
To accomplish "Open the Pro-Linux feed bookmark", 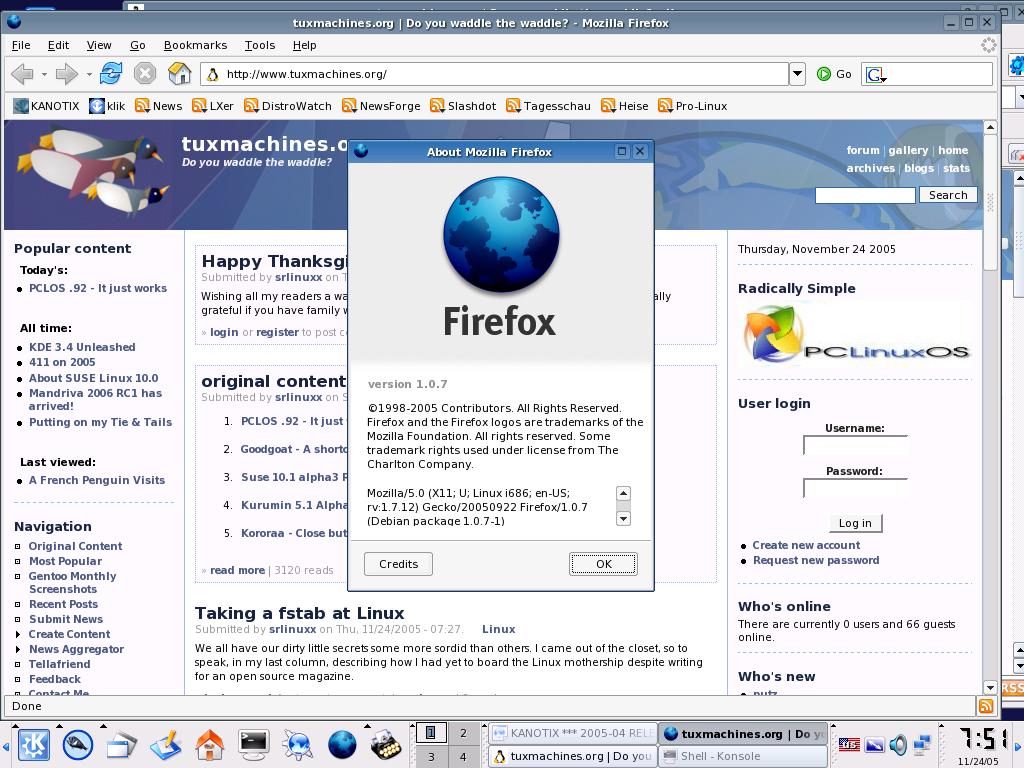I will point(692,106).
